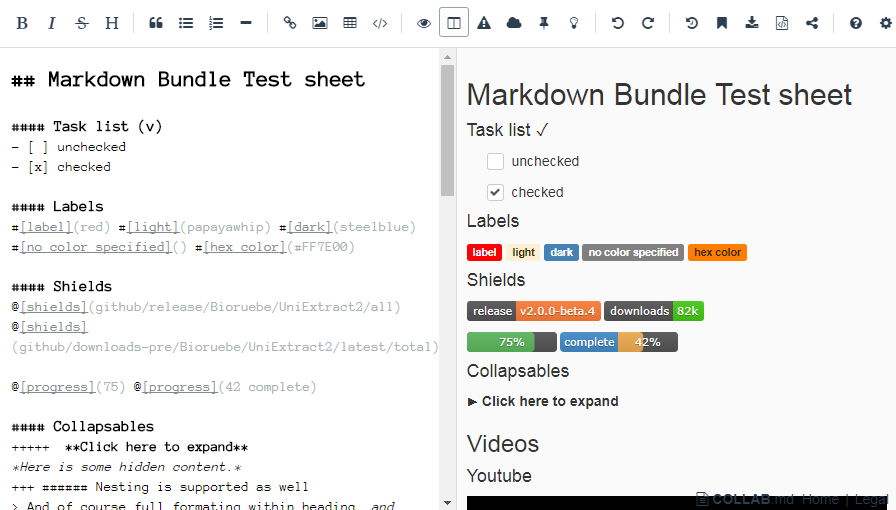
Task: Download the document with the download icon
Action: 752,23
